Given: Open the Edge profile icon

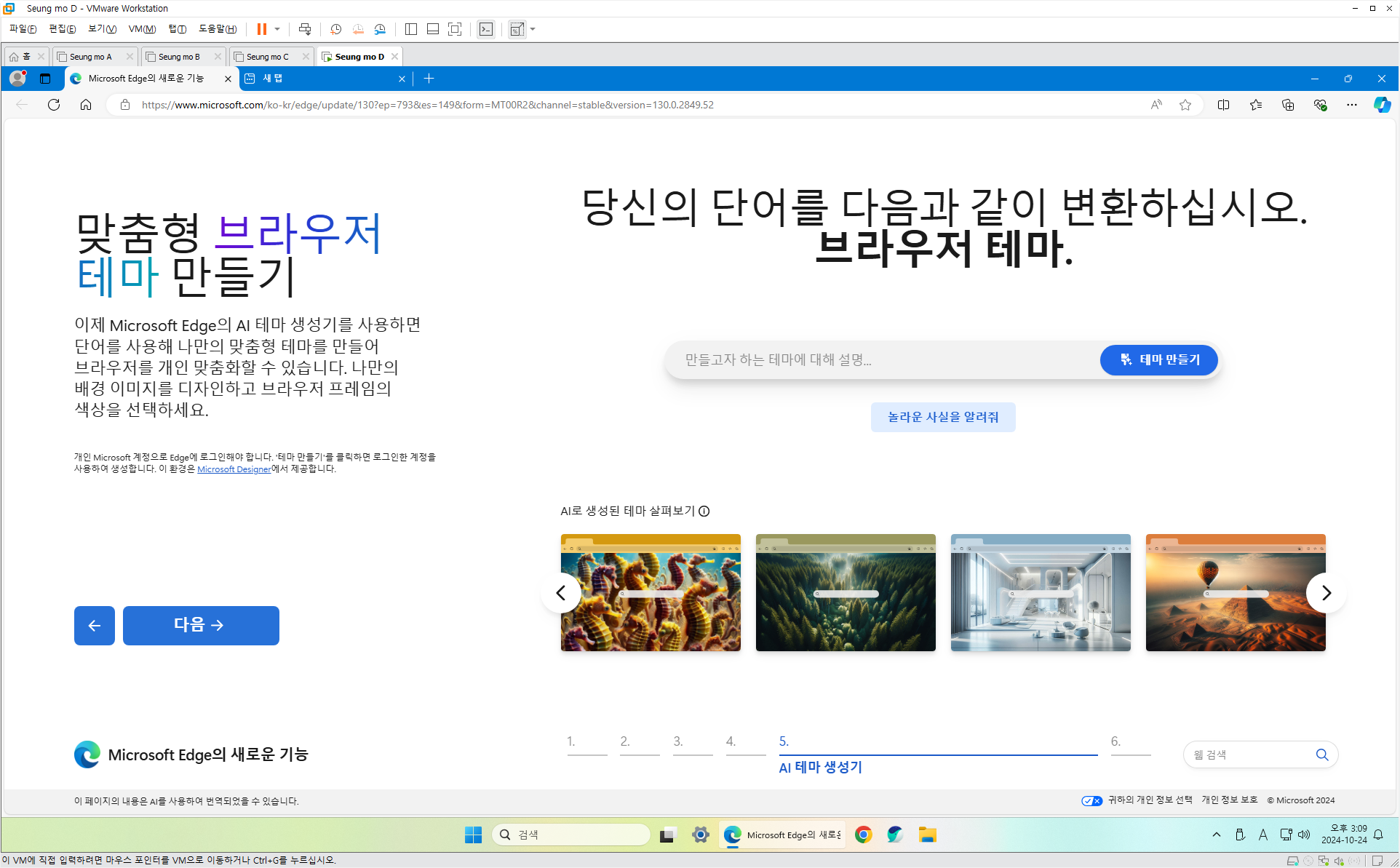Looking at the screenshot, I should click(18, 79).
